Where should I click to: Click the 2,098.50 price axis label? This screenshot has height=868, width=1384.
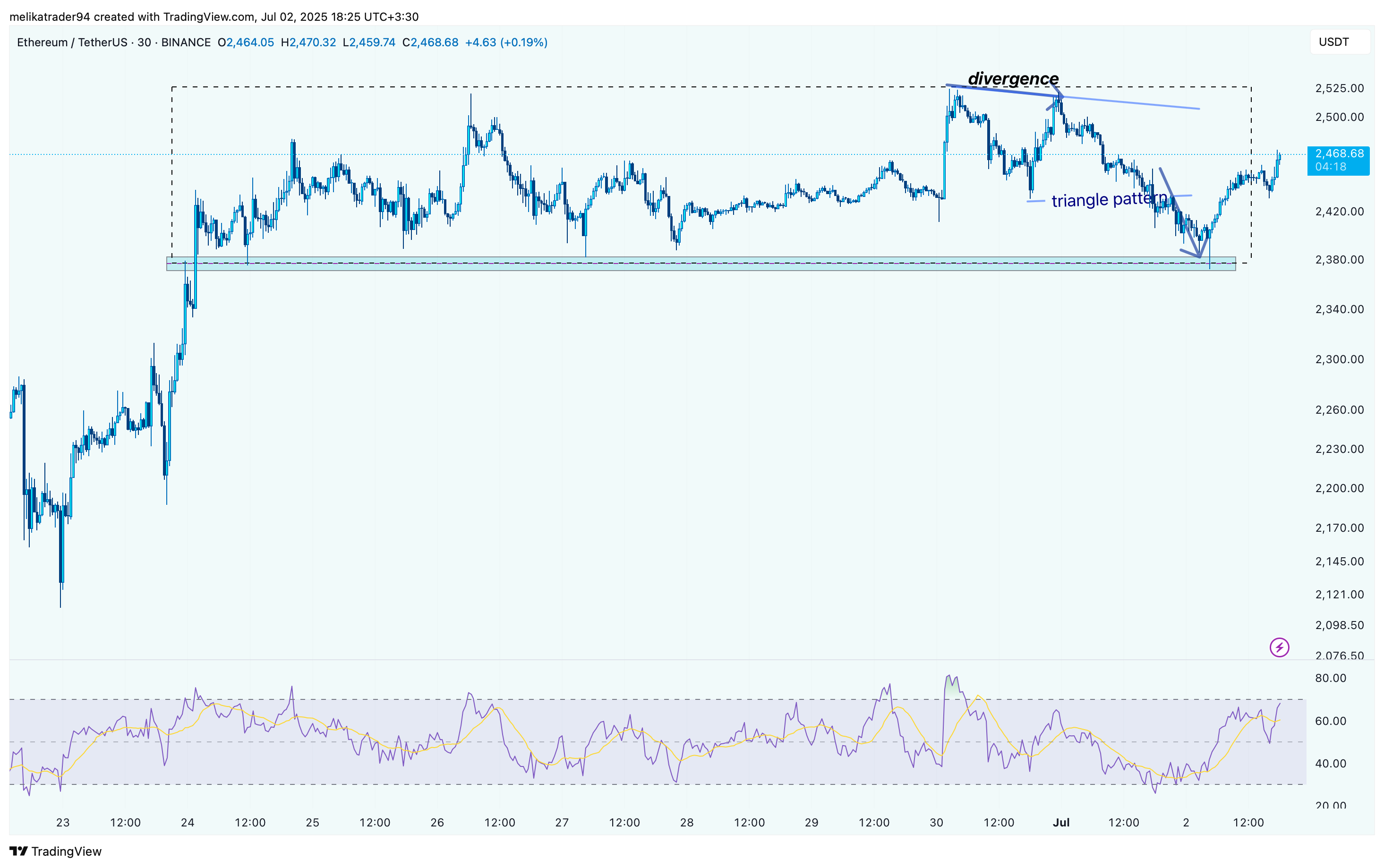pyautogui.click(x=1339, y=625)
